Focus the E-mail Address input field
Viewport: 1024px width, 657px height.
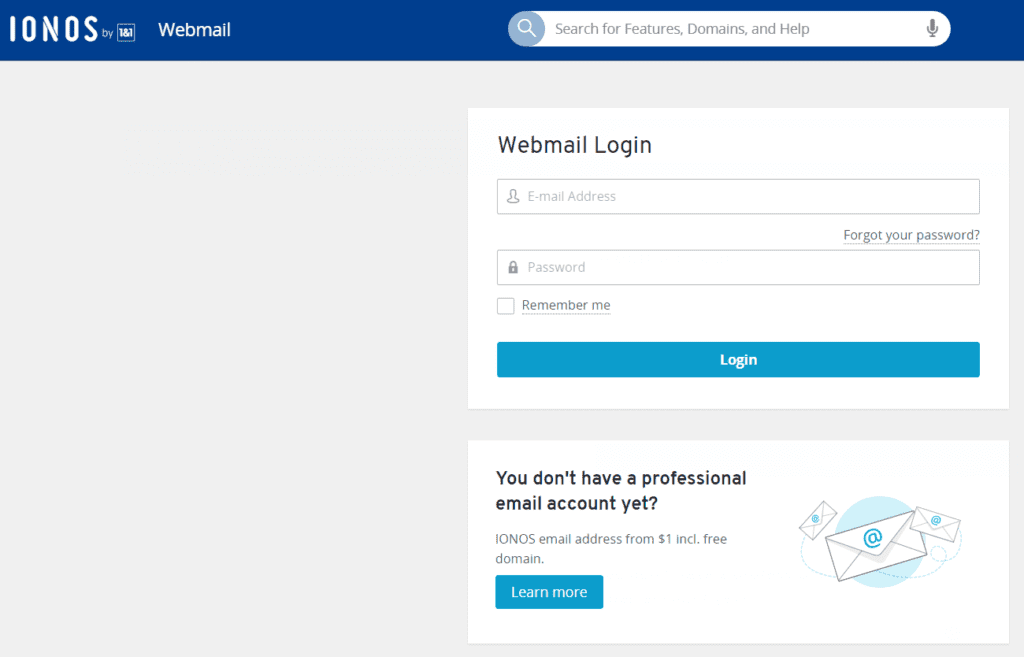pyautogui.click(x=738, y=197)
